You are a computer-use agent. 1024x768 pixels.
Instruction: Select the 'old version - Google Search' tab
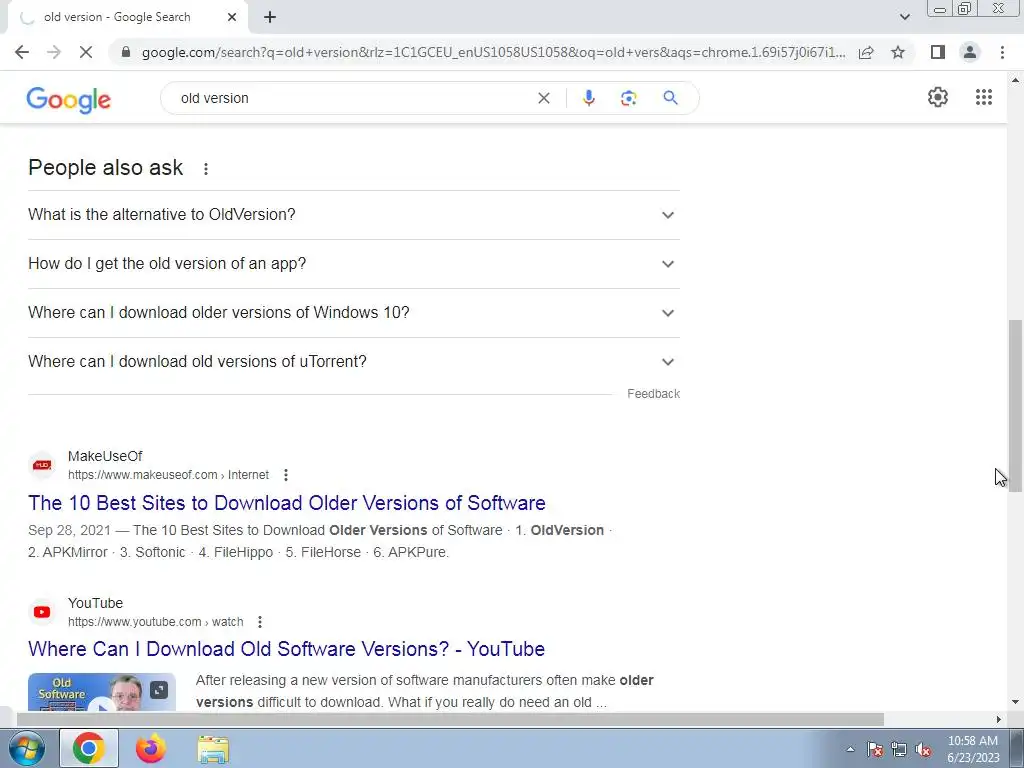click(127, 18)
